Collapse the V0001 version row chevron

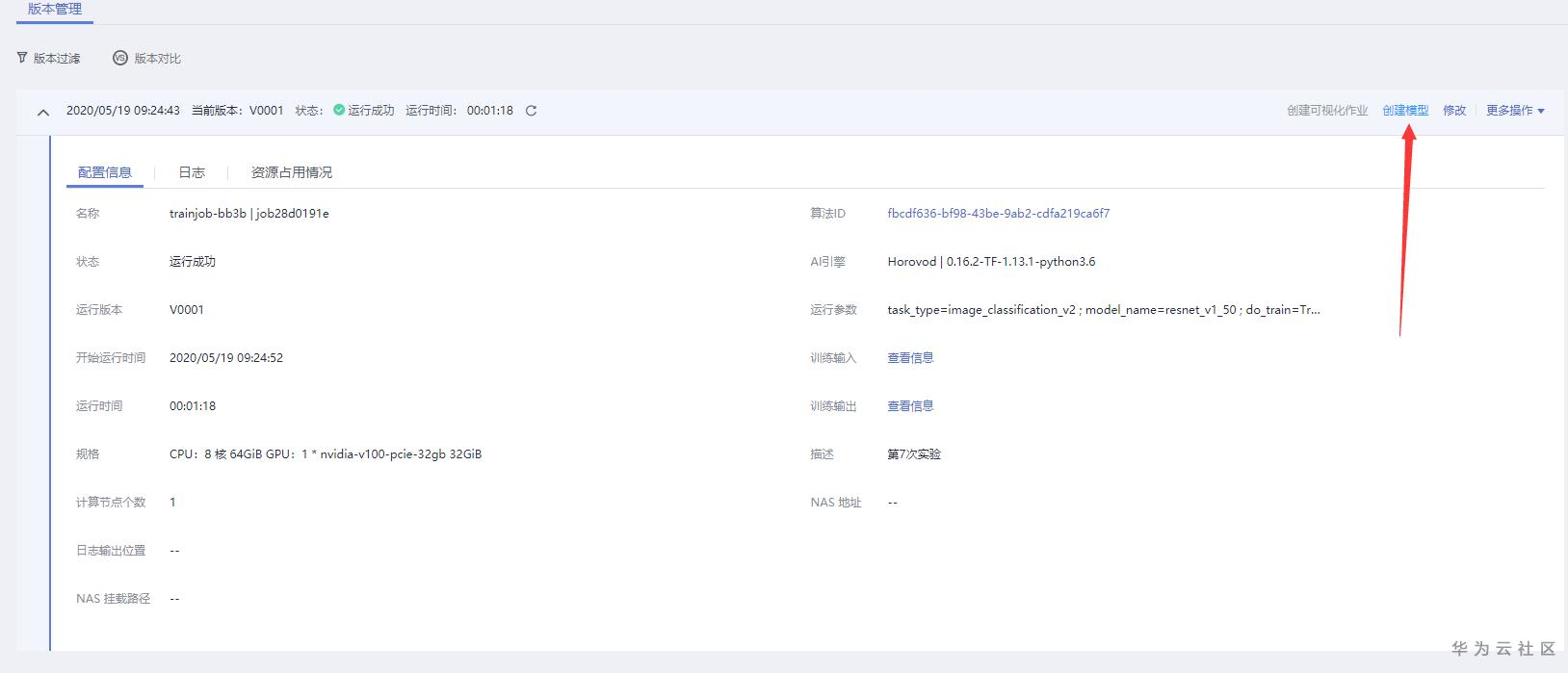pos(43,112)
